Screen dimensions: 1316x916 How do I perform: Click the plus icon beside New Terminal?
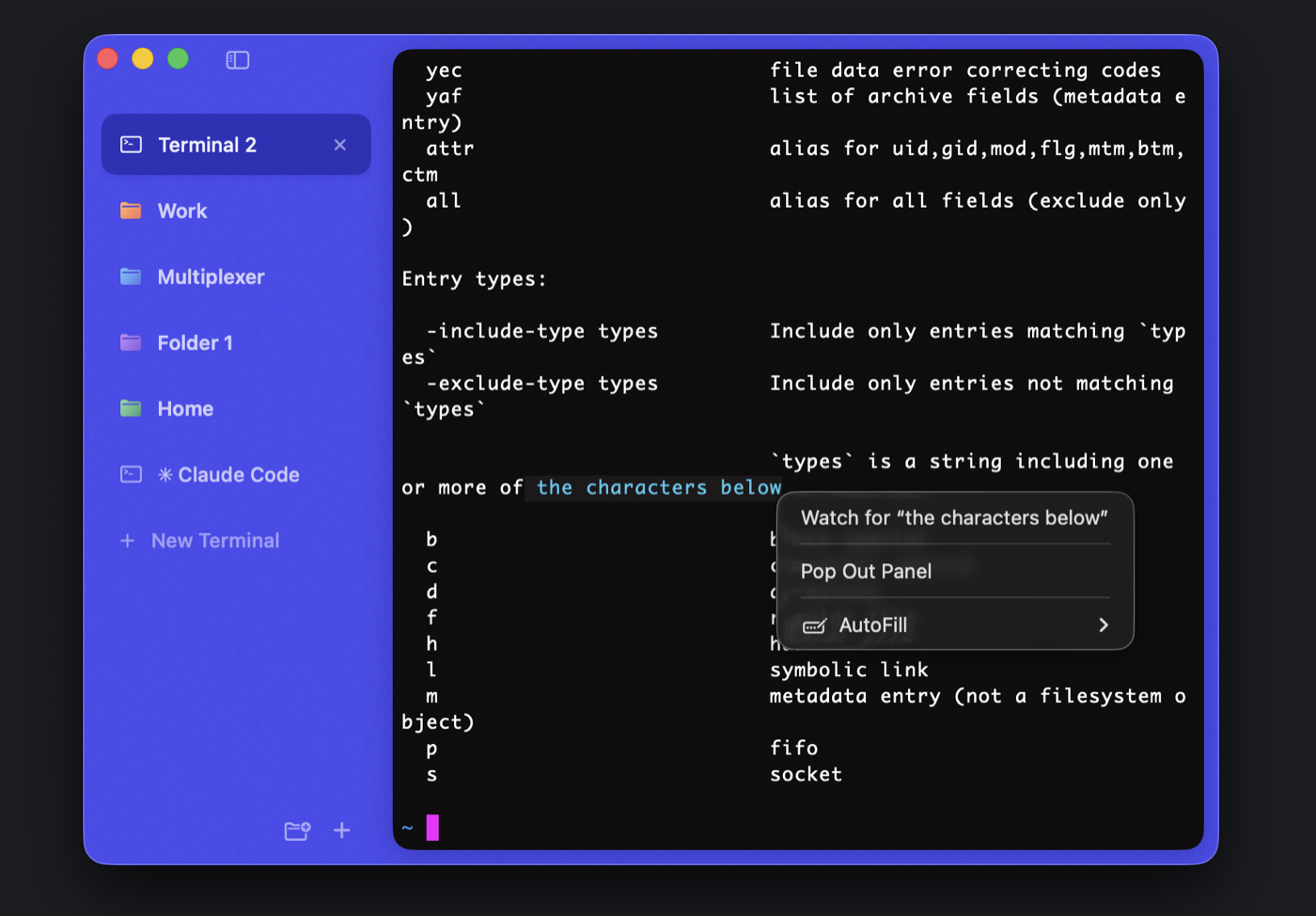pyautogui.click(x=128, y=541)
